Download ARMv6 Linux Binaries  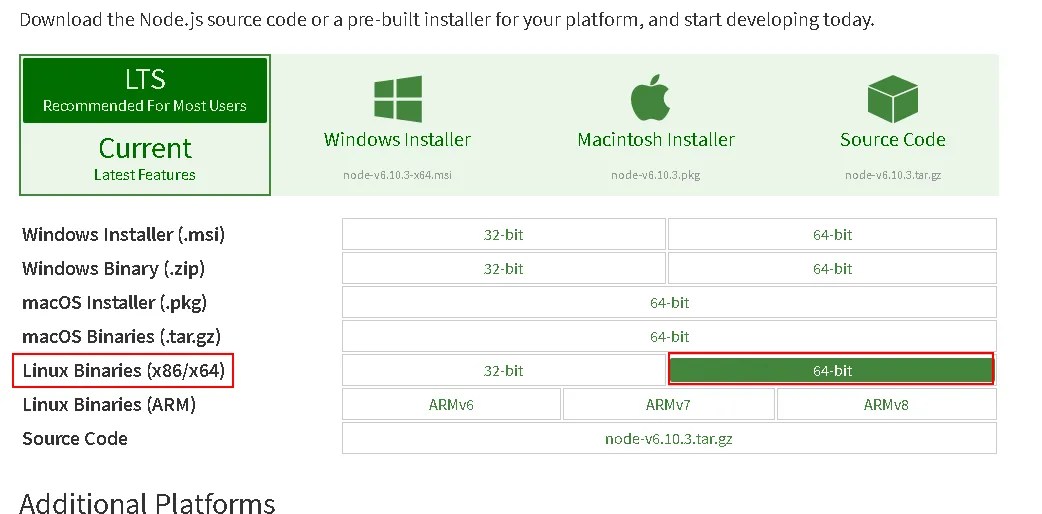tap(451, 404)
